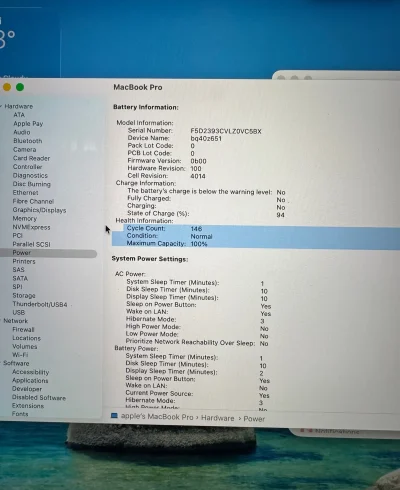This screenshot has height=490, width=400.
Task: Select PCI in the sidebar
Action: click(x=17, y=236)
